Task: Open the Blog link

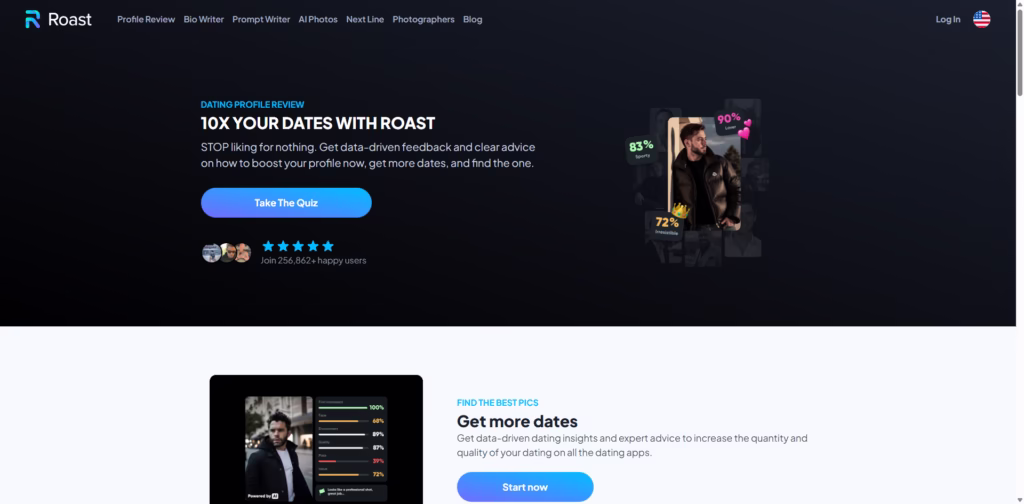Action: point(473,20)
